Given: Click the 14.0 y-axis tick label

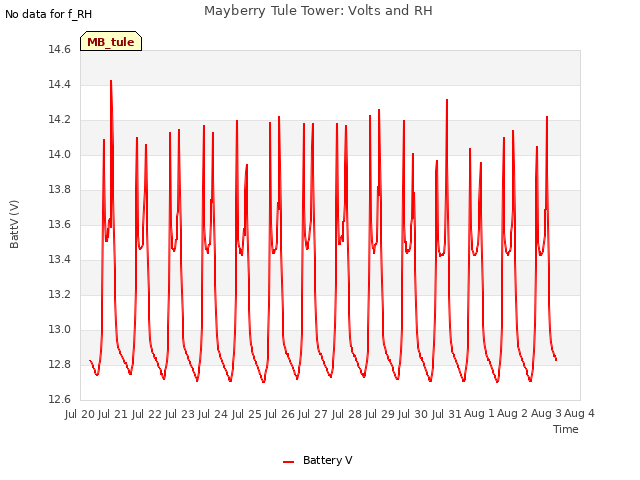Looking at the screenshot, I should [59, 155].
